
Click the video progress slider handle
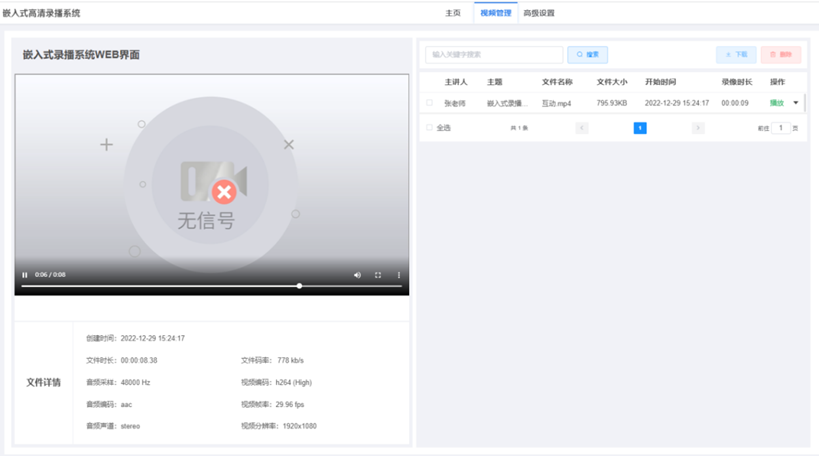[299, 286]
